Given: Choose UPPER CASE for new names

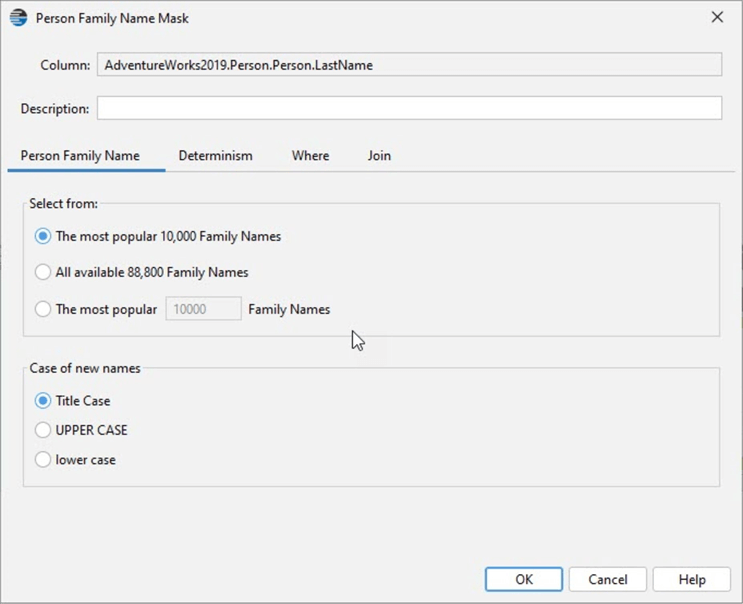Looking at the screenshot, I should 43,430.
